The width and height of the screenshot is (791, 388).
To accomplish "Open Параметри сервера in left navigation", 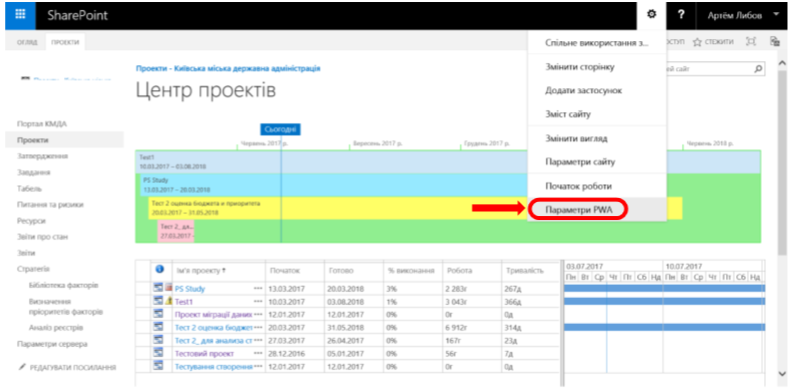I will [x=52, y=344].
